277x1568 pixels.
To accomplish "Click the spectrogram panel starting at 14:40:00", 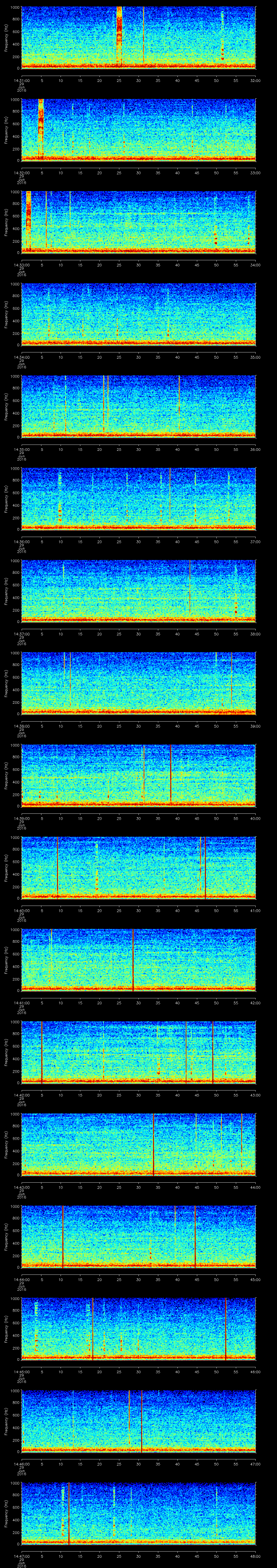I will (138, 868).
